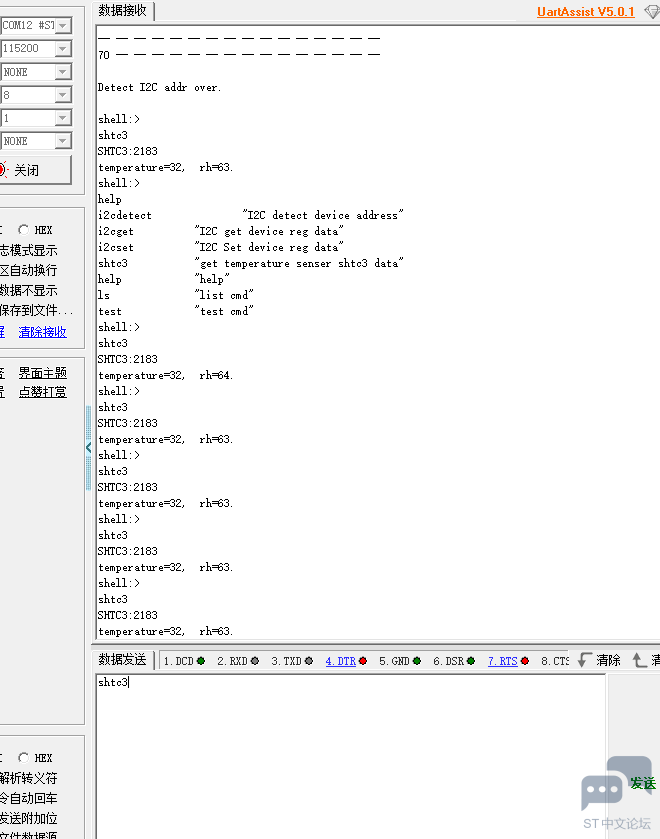Image resolution: width=660 pixels, height=839 pixels.
Task: Open the NONE dropdown just above 关闭
Action: click(63, 141)
